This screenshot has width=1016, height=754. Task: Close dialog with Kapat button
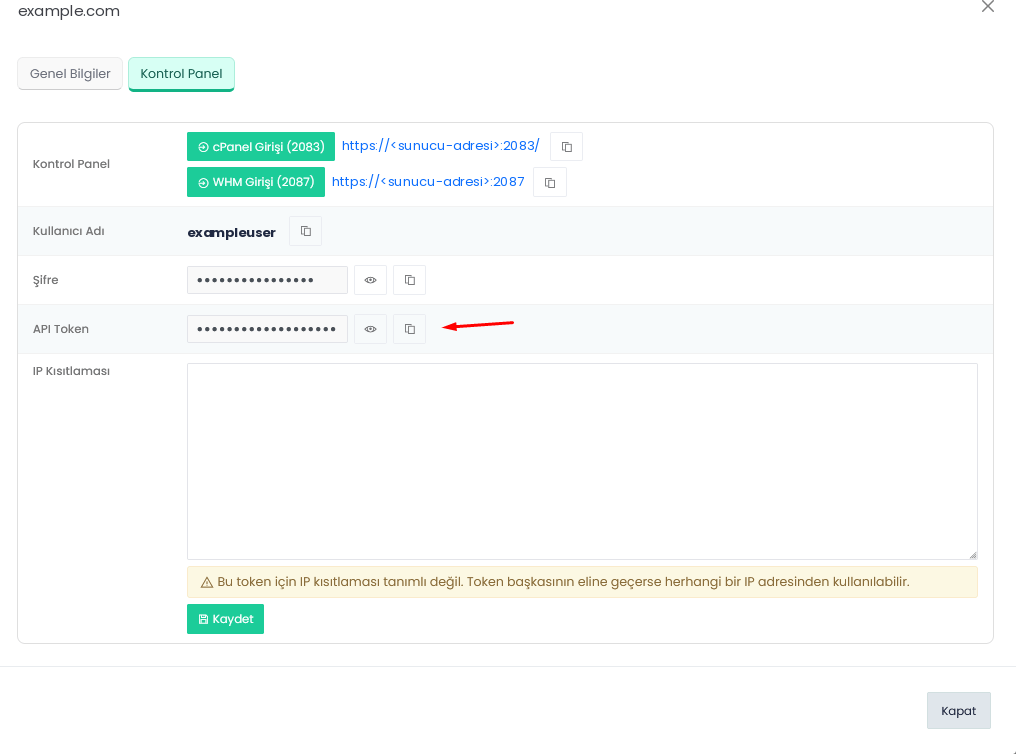958,711
